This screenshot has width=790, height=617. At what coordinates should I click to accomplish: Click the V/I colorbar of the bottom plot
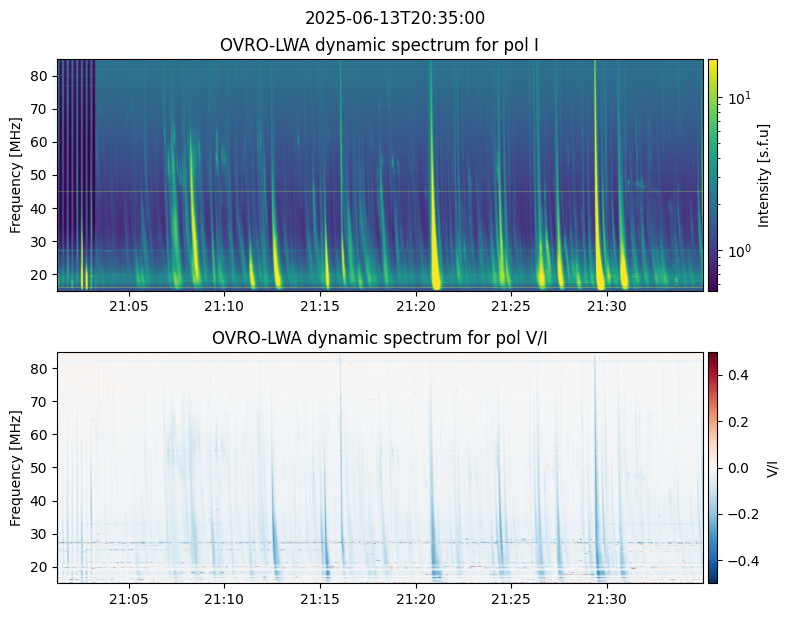point(713,467)
